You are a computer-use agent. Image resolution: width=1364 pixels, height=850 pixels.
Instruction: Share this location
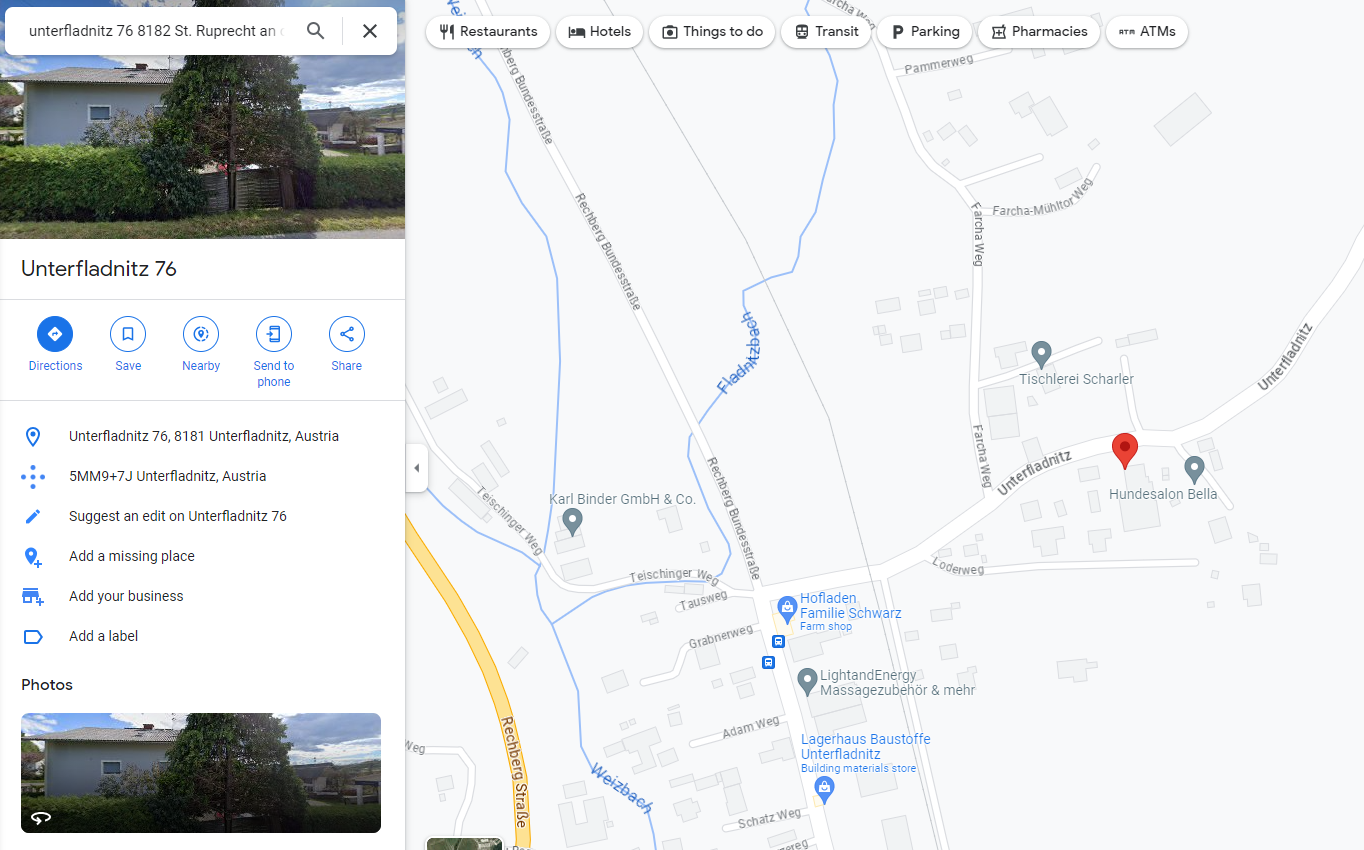point(347,334)
